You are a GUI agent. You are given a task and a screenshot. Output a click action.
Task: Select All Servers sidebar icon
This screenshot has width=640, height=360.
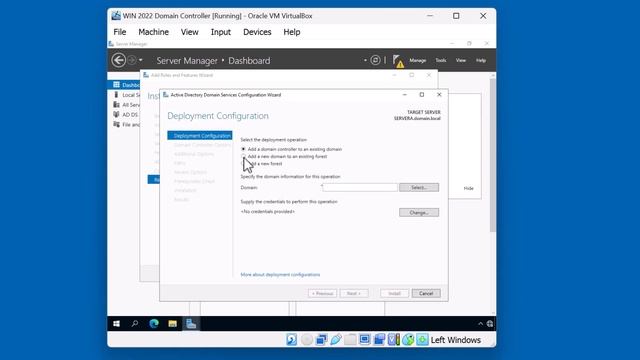116,104
